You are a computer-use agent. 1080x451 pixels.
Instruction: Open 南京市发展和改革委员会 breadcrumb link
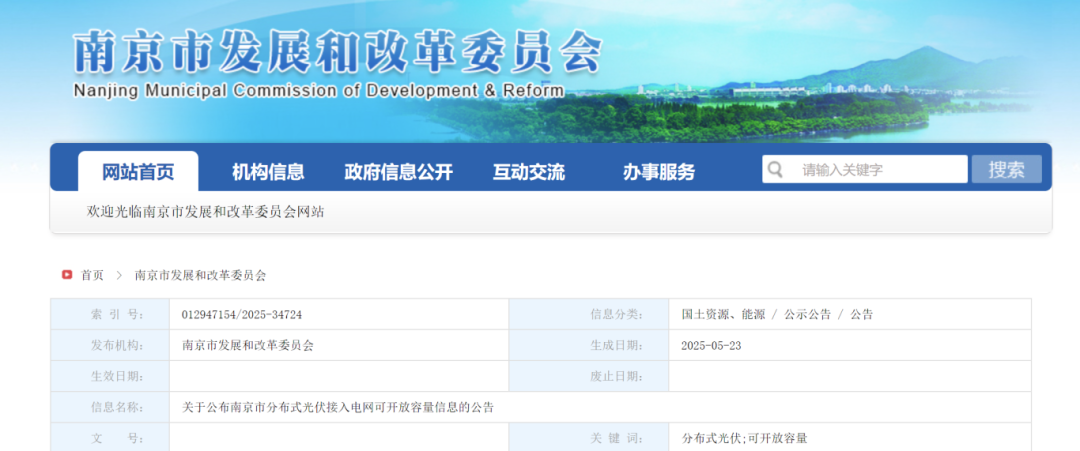(x=200, y=275)
